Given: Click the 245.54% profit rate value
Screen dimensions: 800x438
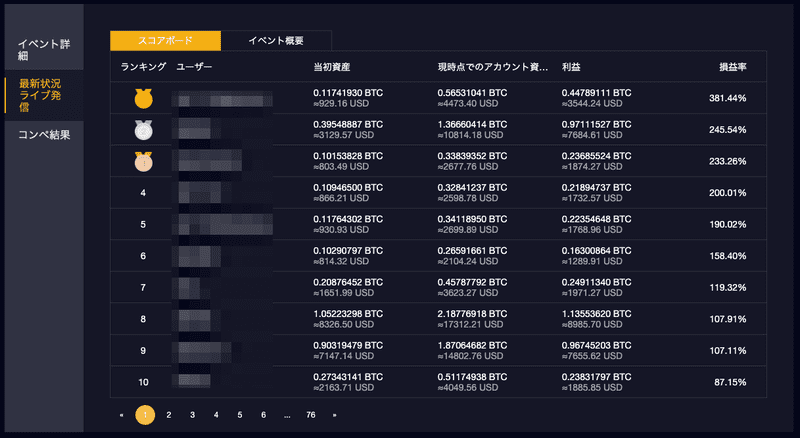Looking at the screenshot, I should point(728,130).
